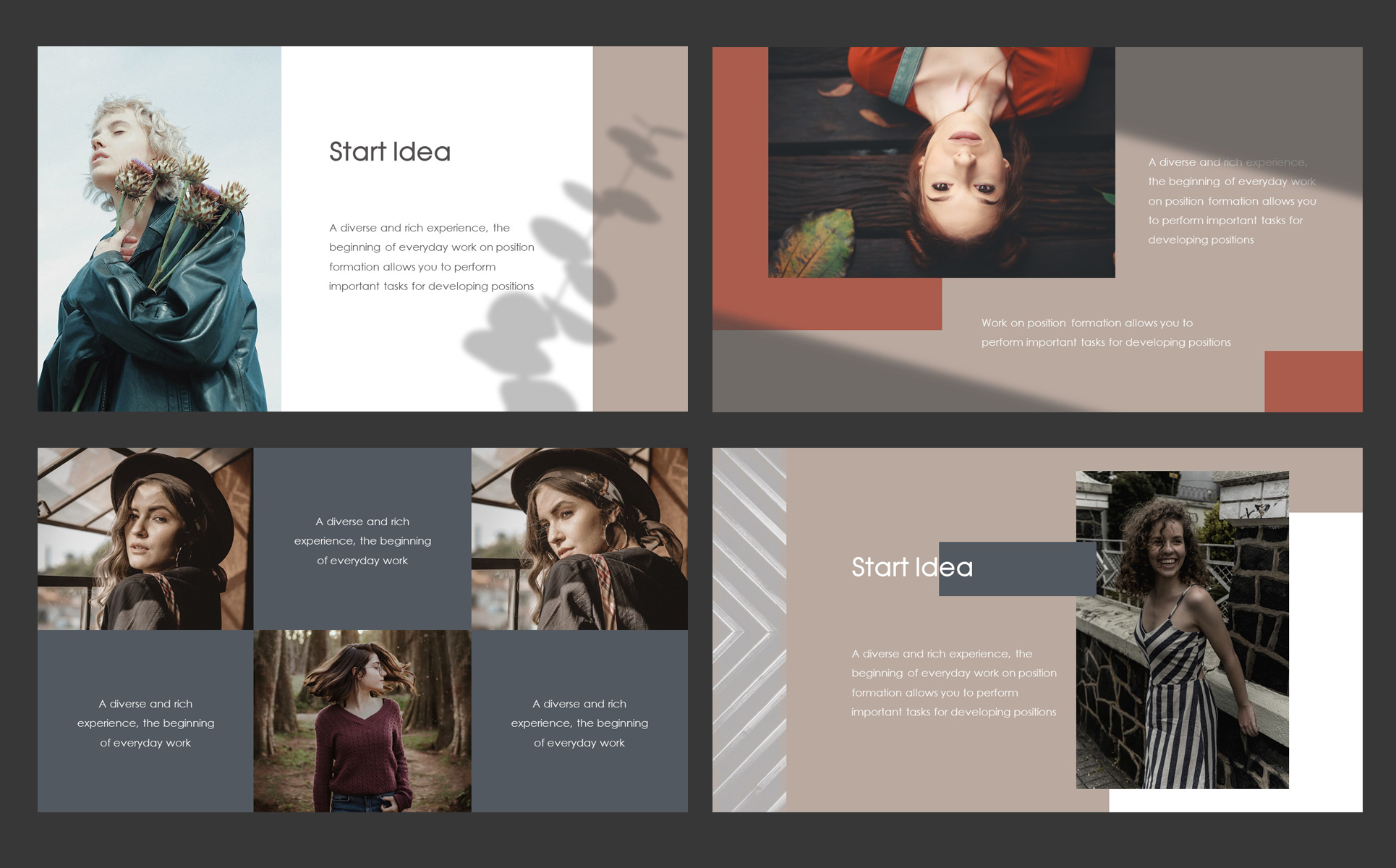This screenshot has height=868, width=1396.
Task: Click the paragraph under the white slide's 'Start Idea'
Action: (432, 257)
